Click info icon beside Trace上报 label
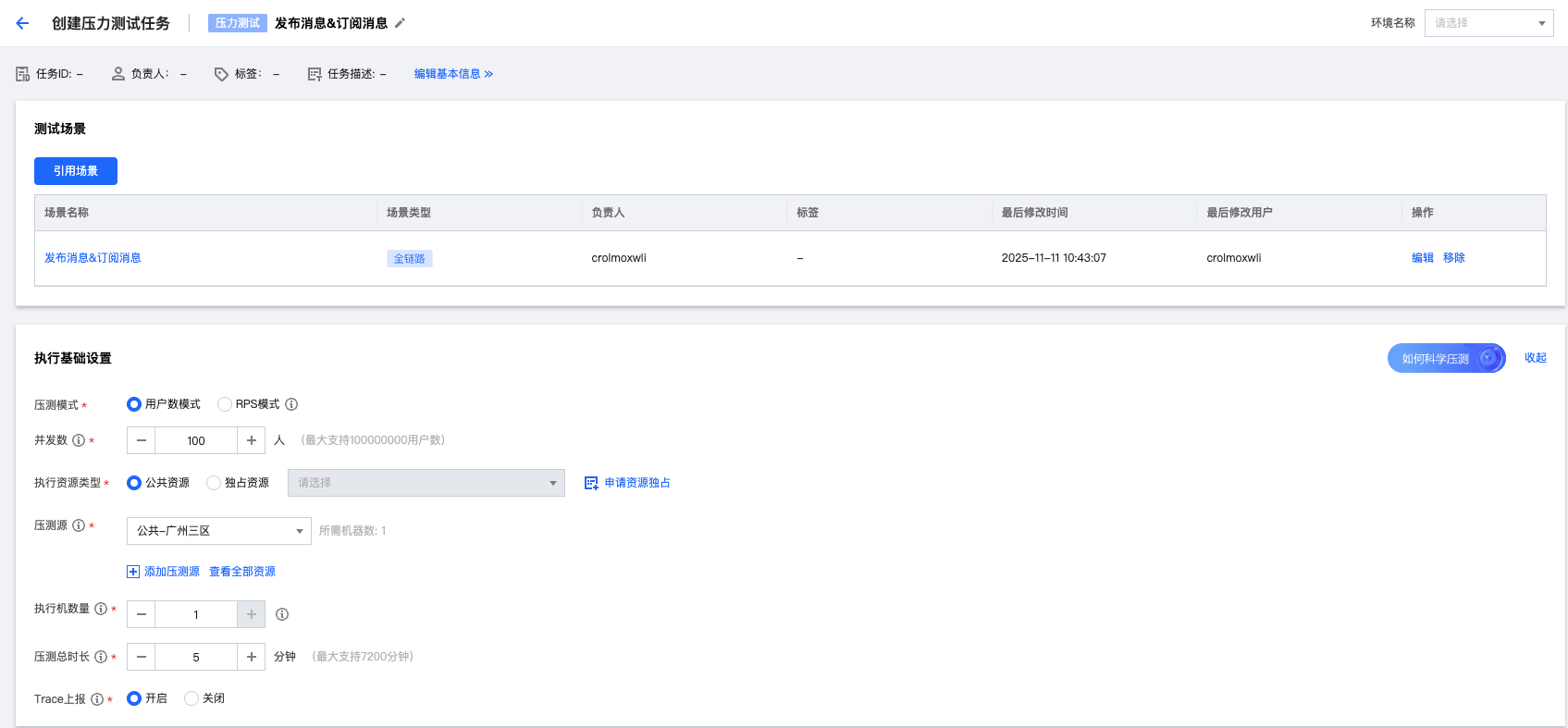This screenshot has height=728, width=1568. pos(97,699)
